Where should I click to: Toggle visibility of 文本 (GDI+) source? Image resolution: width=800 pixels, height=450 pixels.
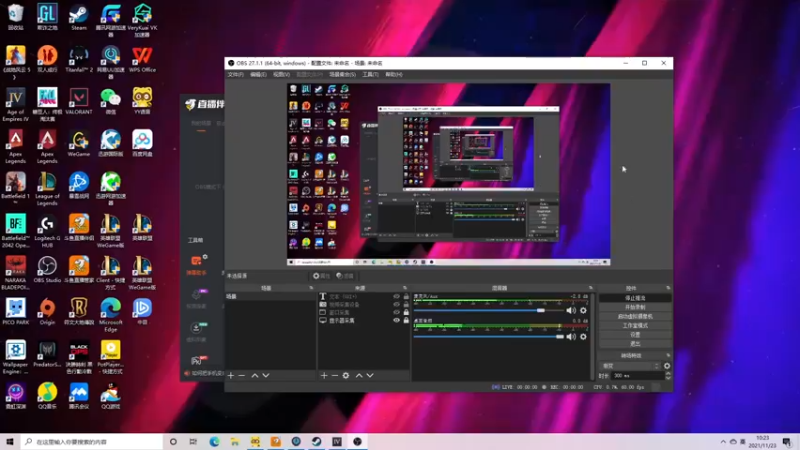tap(396, 296)
